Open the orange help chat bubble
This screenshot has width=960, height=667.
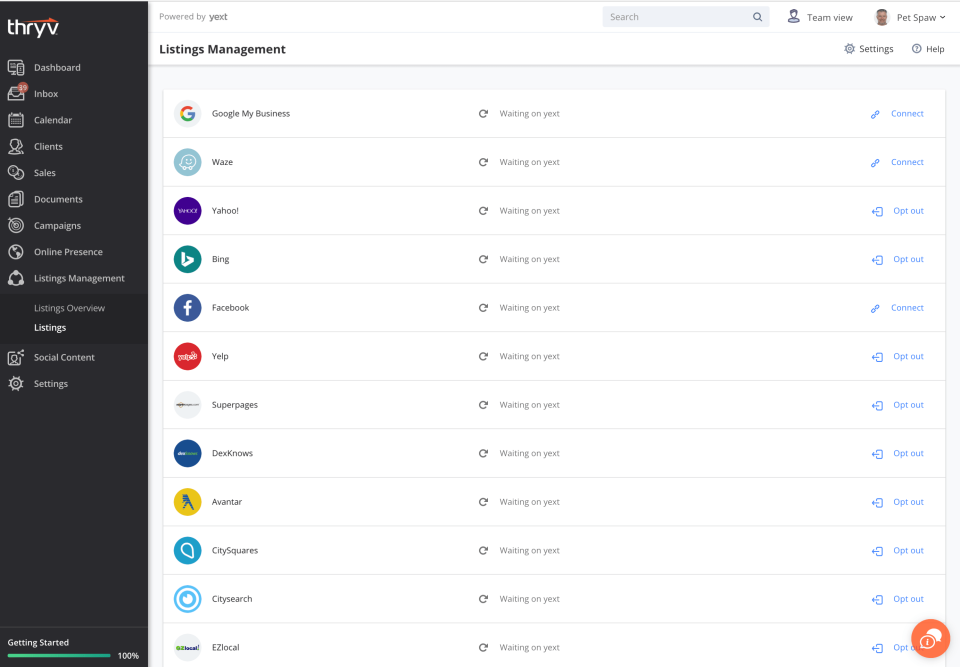click(x=929, y=638)
